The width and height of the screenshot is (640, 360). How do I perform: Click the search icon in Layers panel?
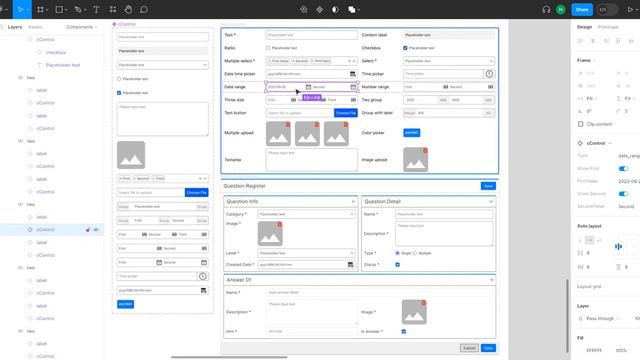pyautogui.click(x=2, y=27)
